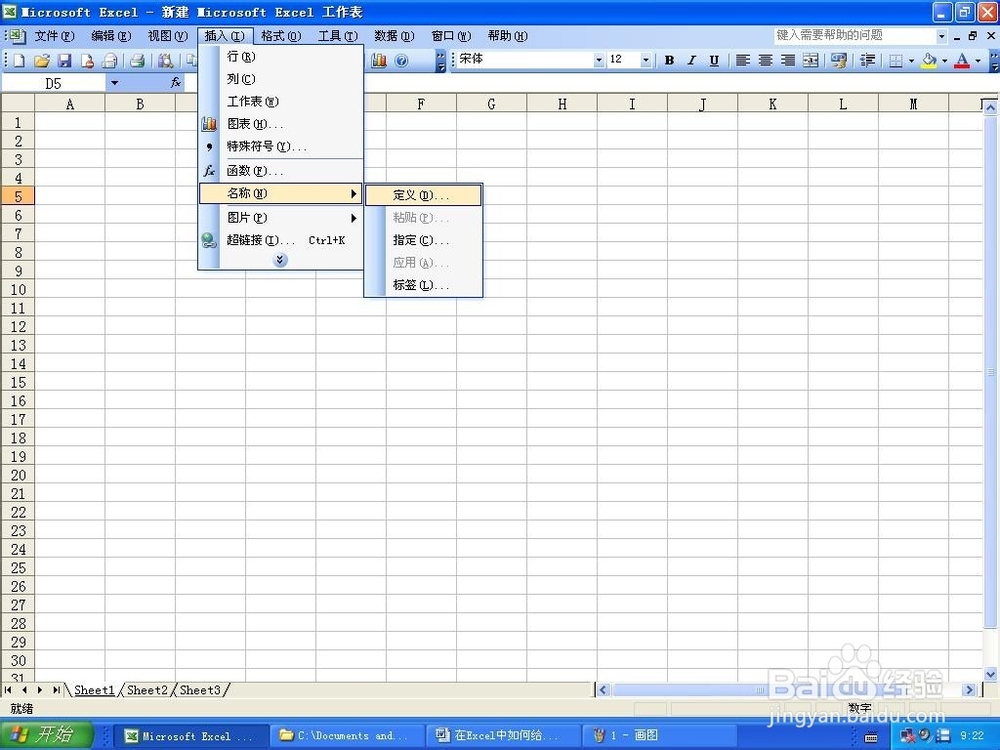
Task: Open the 帮助(H) menu
Action: click(x=508, y=36)
